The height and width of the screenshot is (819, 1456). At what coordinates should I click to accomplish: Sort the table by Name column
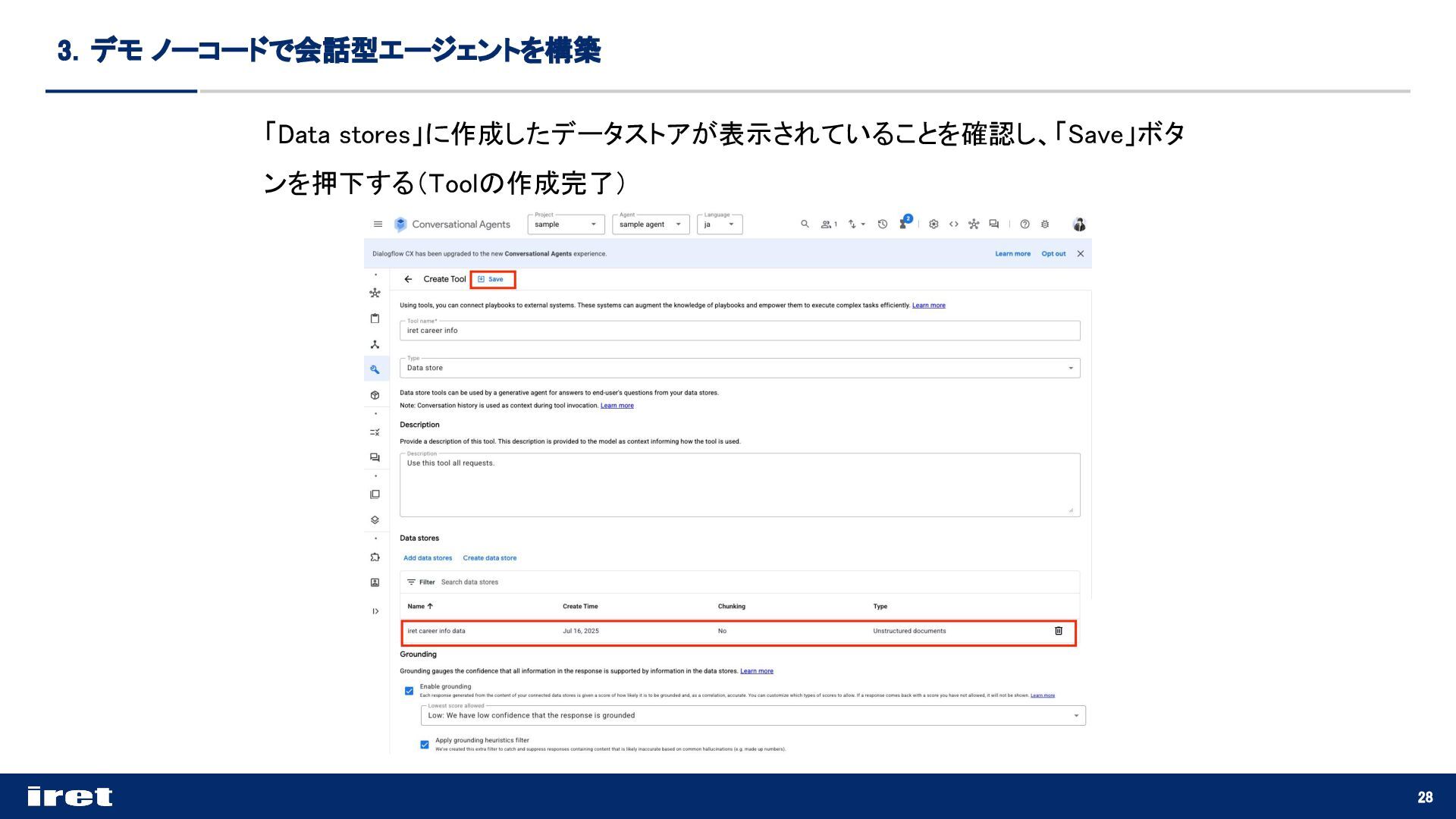(420, 607)
